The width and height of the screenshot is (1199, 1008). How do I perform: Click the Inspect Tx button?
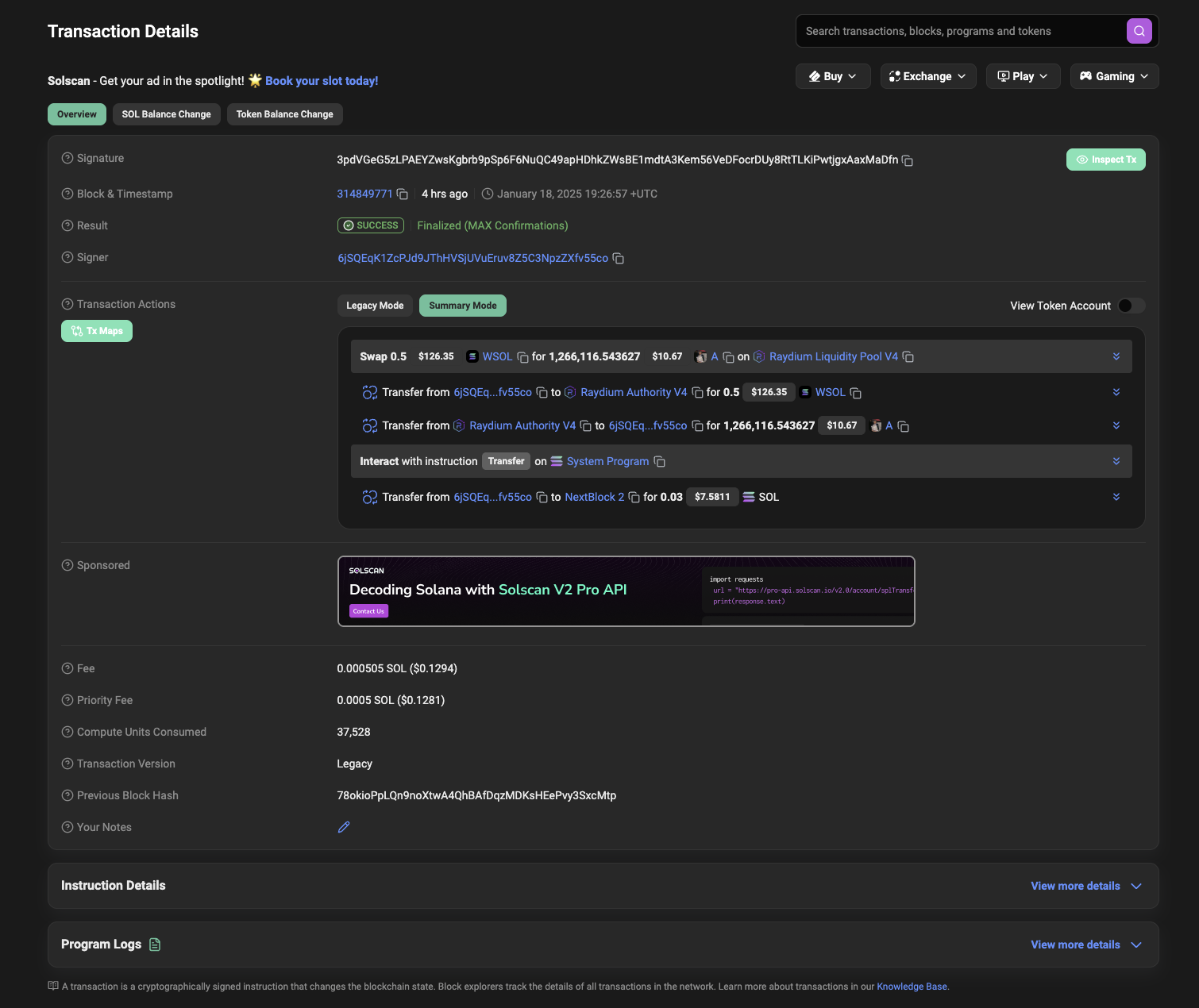coord(1105,160)
